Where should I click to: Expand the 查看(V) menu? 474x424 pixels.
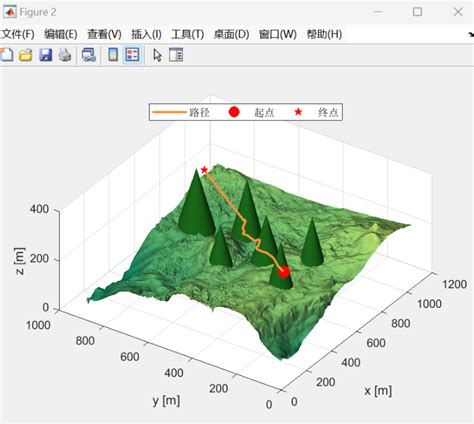coord(104,34)
